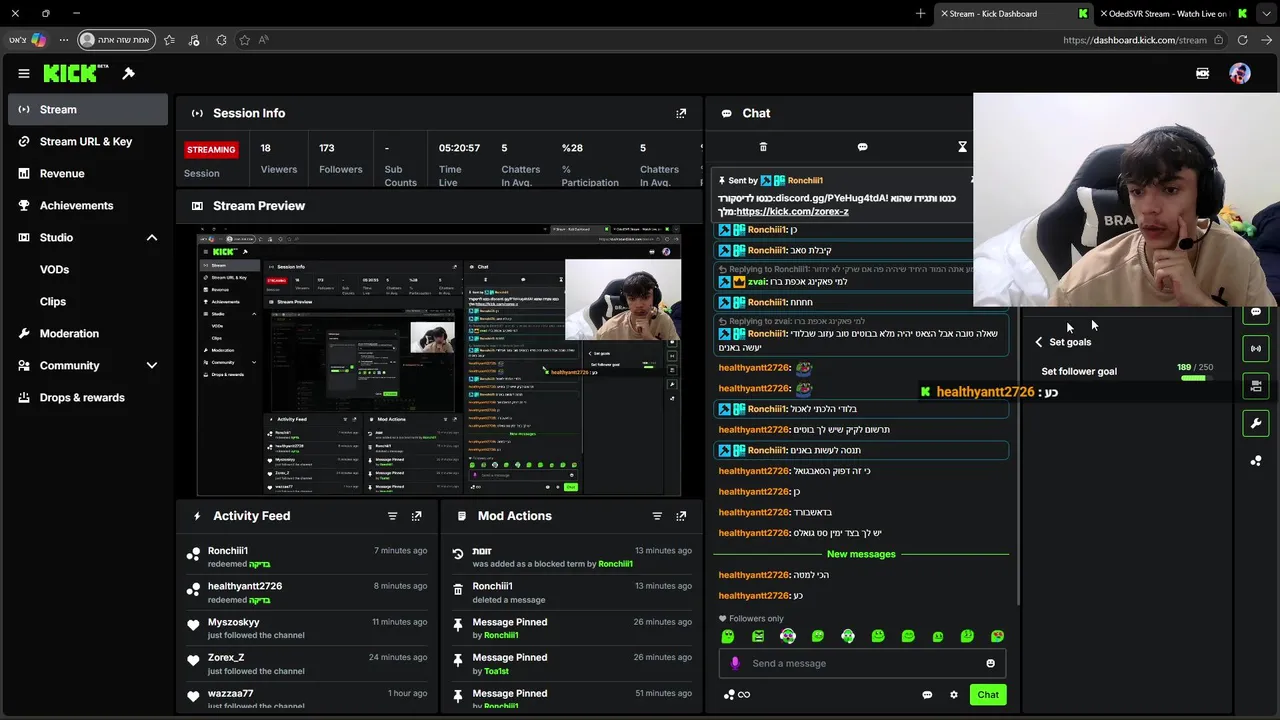Open the kick.com/zorex-z link in pinned message
The image size is (1280, 720).
[x=792, y=212]
